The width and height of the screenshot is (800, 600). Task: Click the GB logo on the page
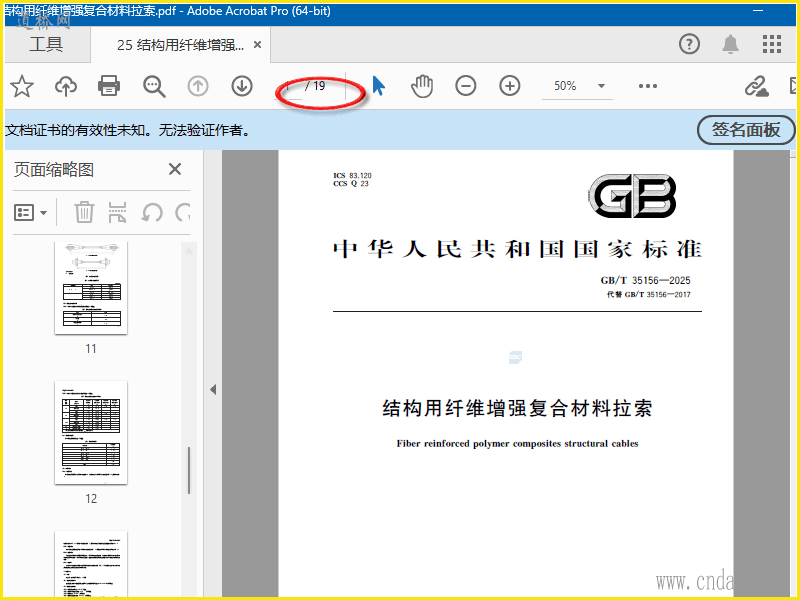point(632,196)
